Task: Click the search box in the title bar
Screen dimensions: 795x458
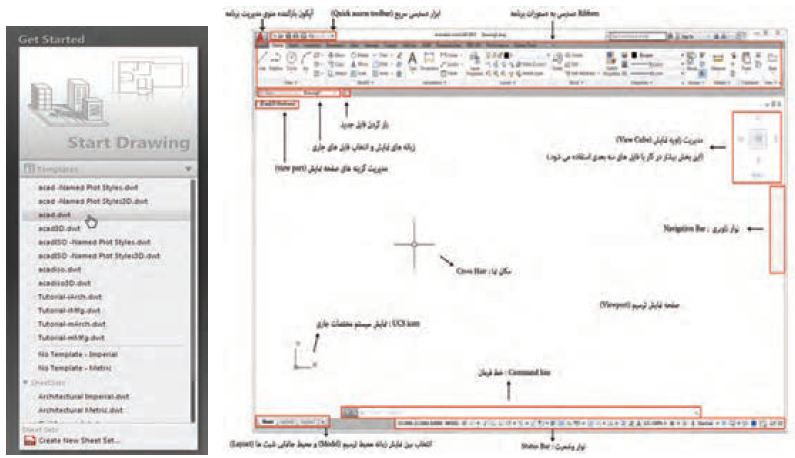Action: (637, 36)
